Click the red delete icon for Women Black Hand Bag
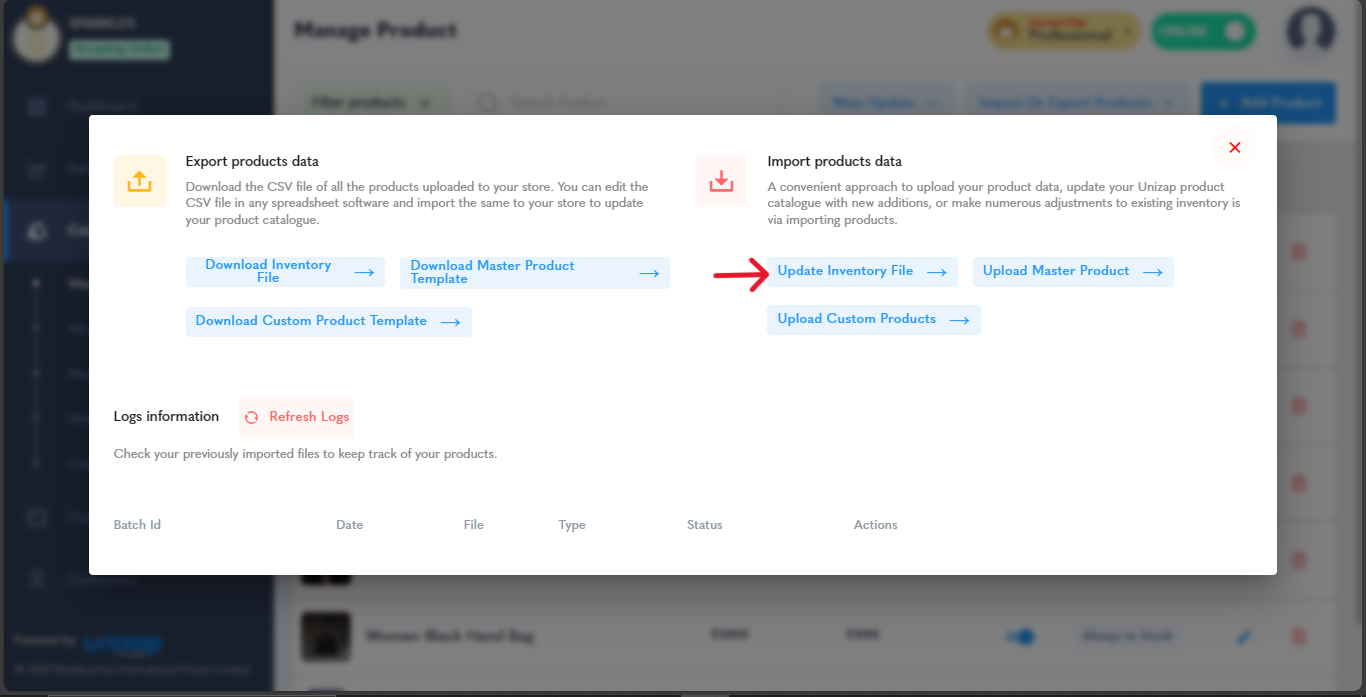This screenshot has height=697, width=1366. click(1298, 636)
